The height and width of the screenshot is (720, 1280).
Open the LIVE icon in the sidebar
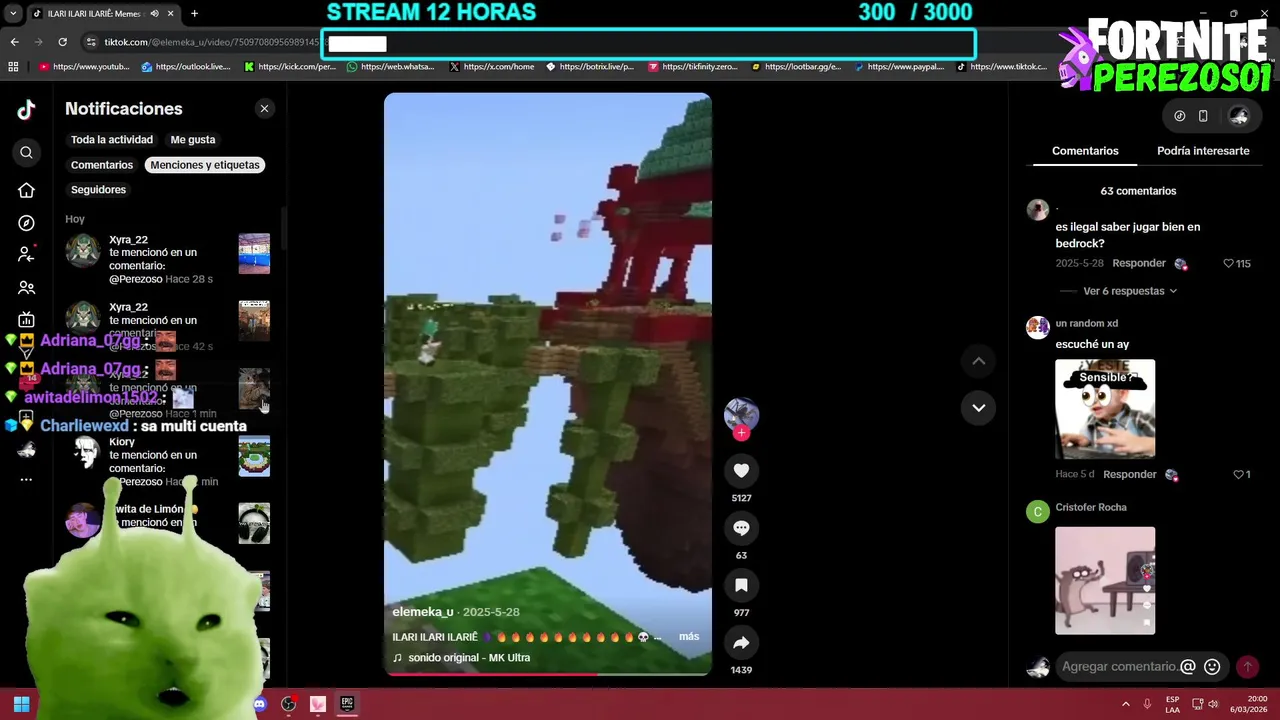point(26,320)
